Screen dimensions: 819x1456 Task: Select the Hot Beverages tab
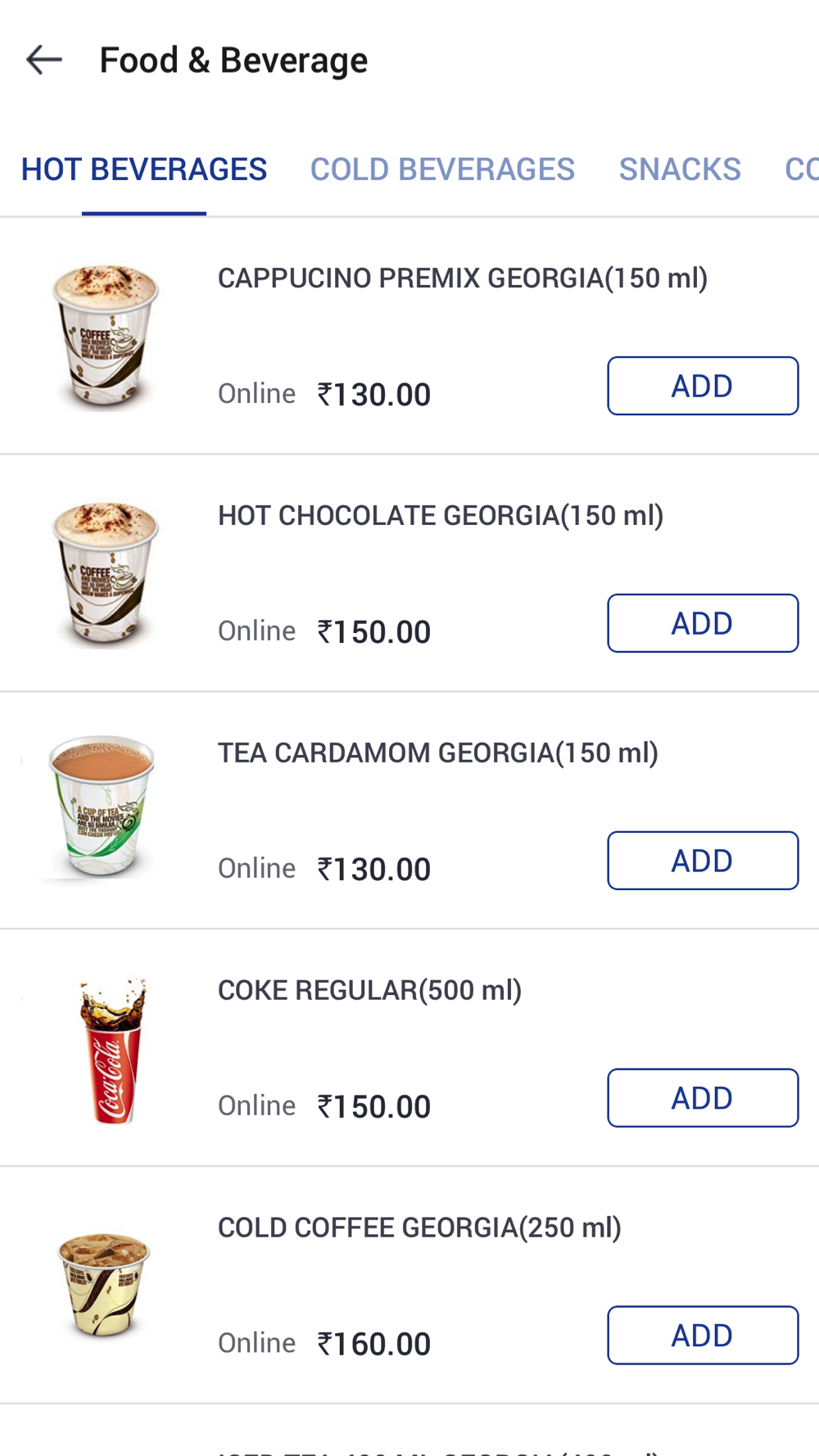(144, 170)
